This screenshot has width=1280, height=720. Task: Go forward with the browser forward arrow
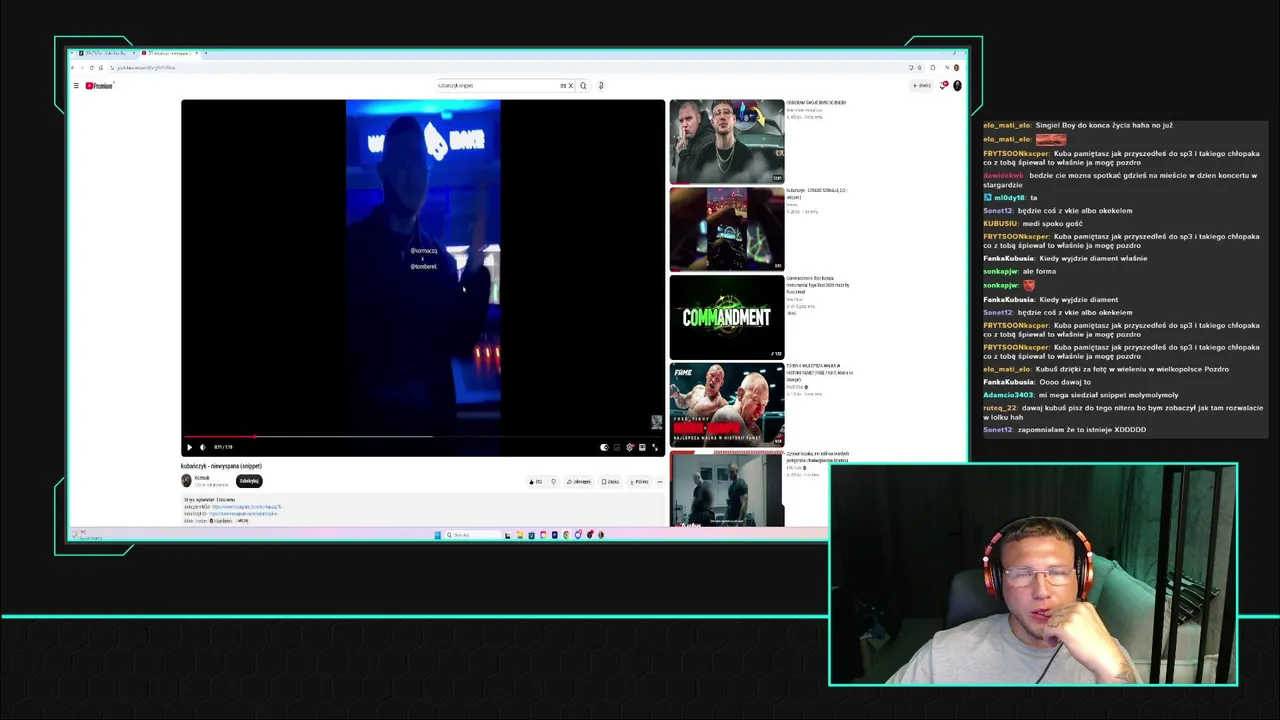point(82,68)
